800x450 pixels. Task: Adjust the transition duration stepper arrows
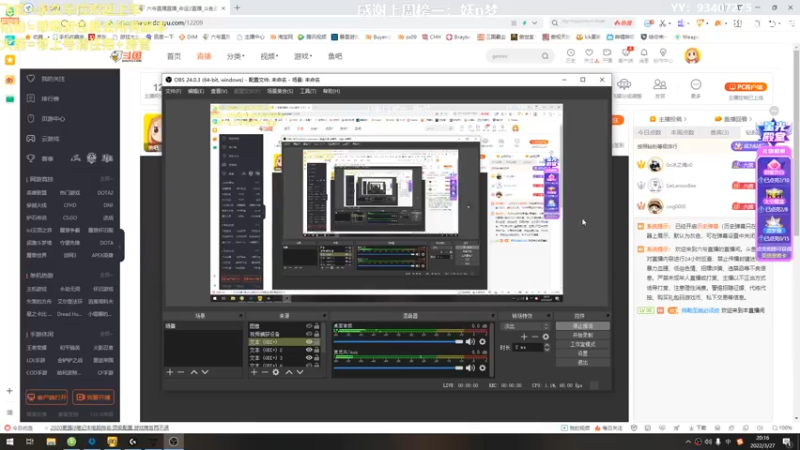(x=547, y=347)
